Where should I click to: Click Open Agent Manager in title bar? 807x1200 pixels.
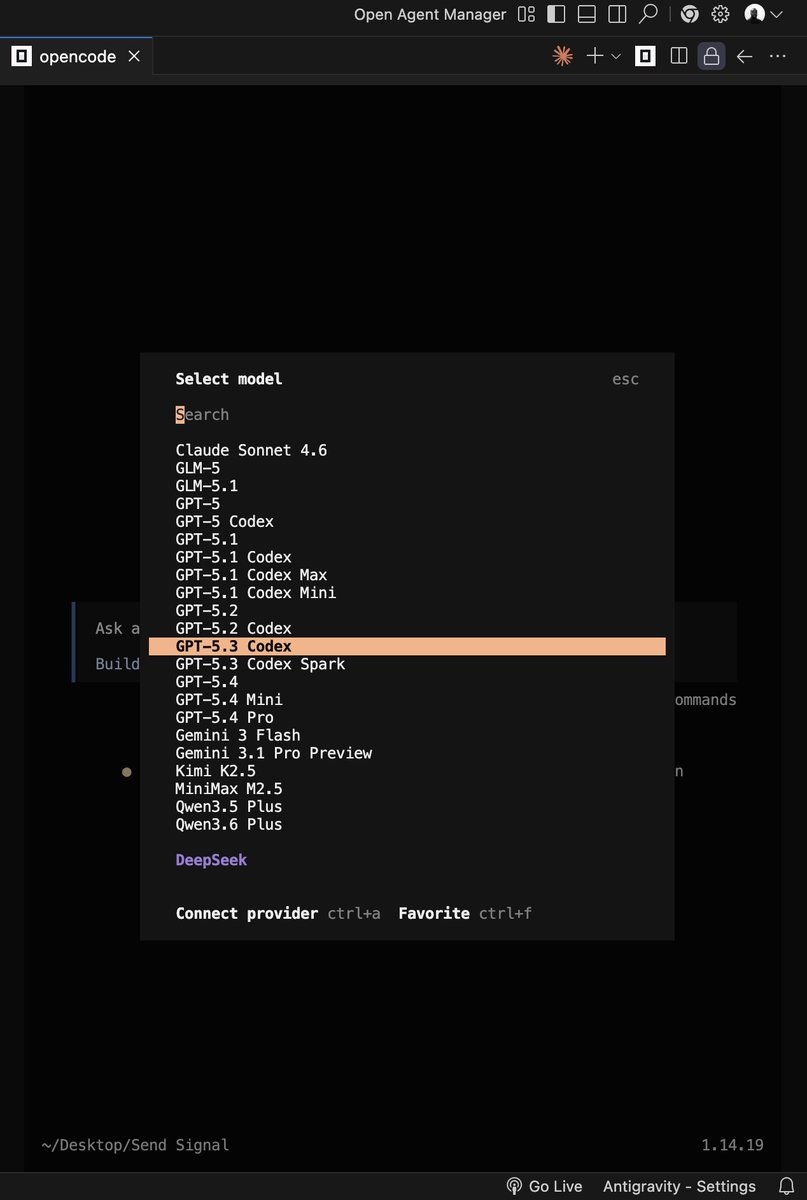pyautogui.click(x=430, y=14)
